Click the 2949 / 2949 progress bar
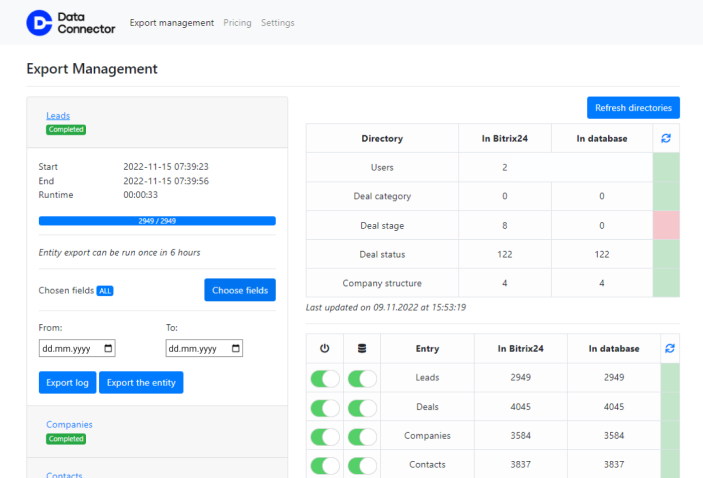Screen dimensions: 703x478 coord(157,221)
